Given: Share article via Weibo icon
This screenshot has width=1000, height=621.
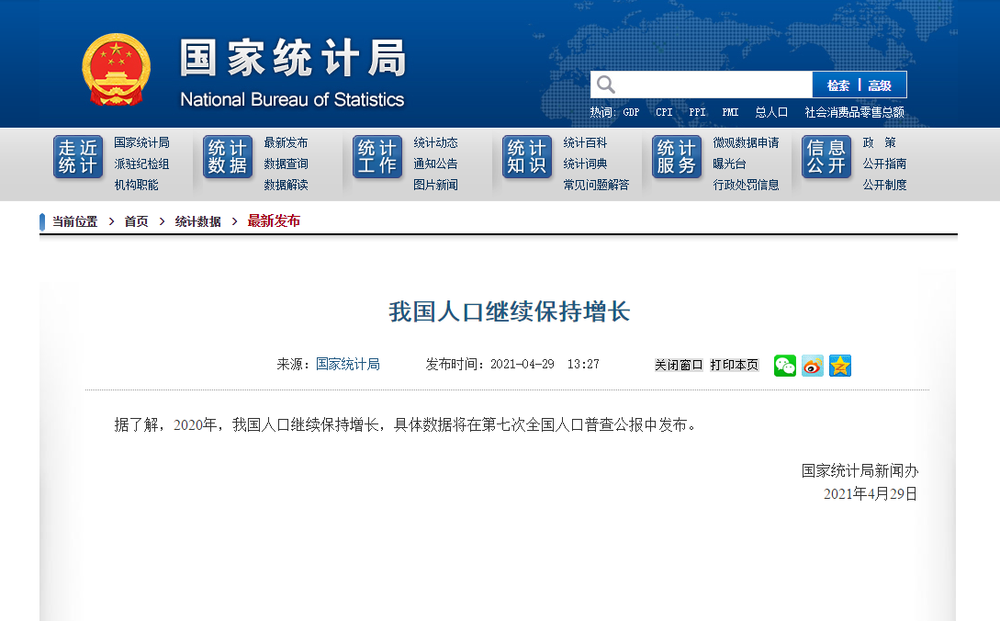Looking at the screenshot, I should coord(812,365).
